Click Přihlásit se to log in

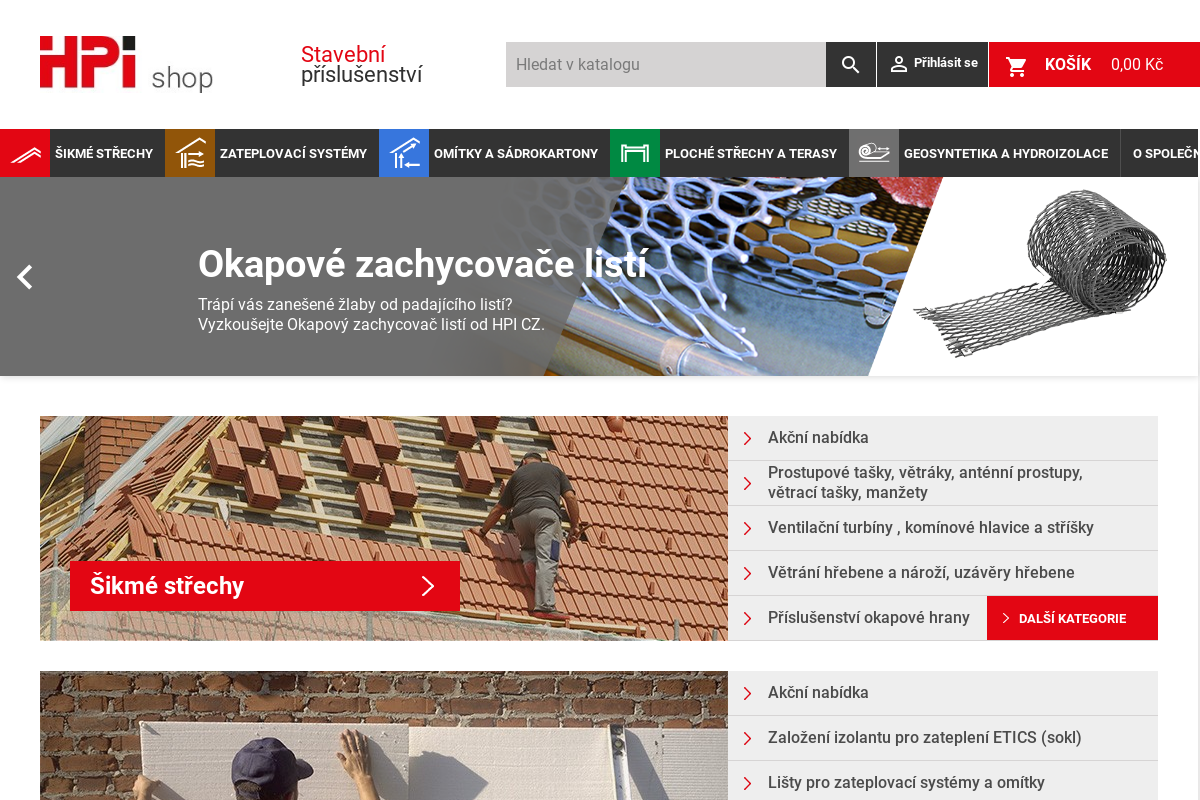[x=933, y=64]
